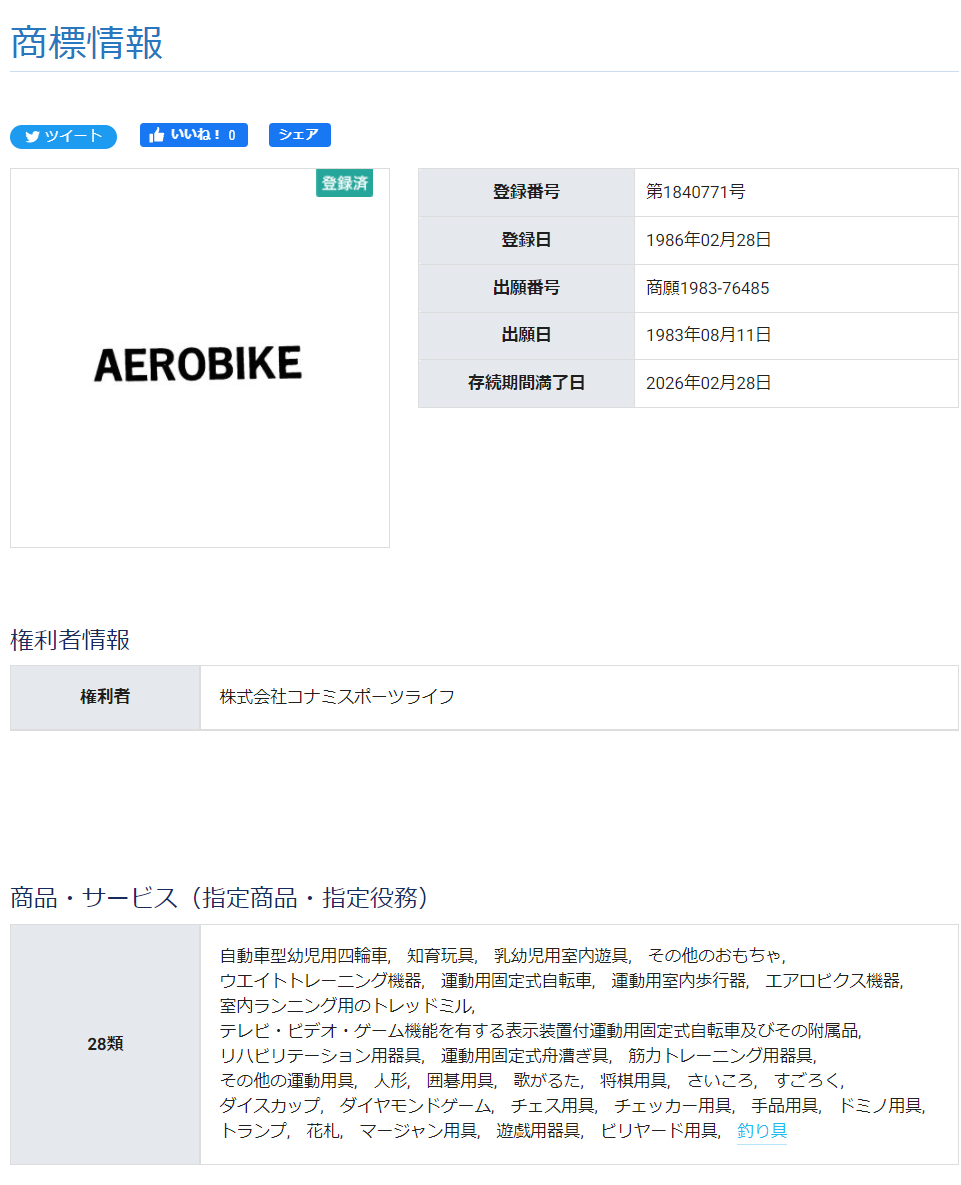Select registration date 1986年02月28日
This screenshot has height=1185, width=961.
708,240
